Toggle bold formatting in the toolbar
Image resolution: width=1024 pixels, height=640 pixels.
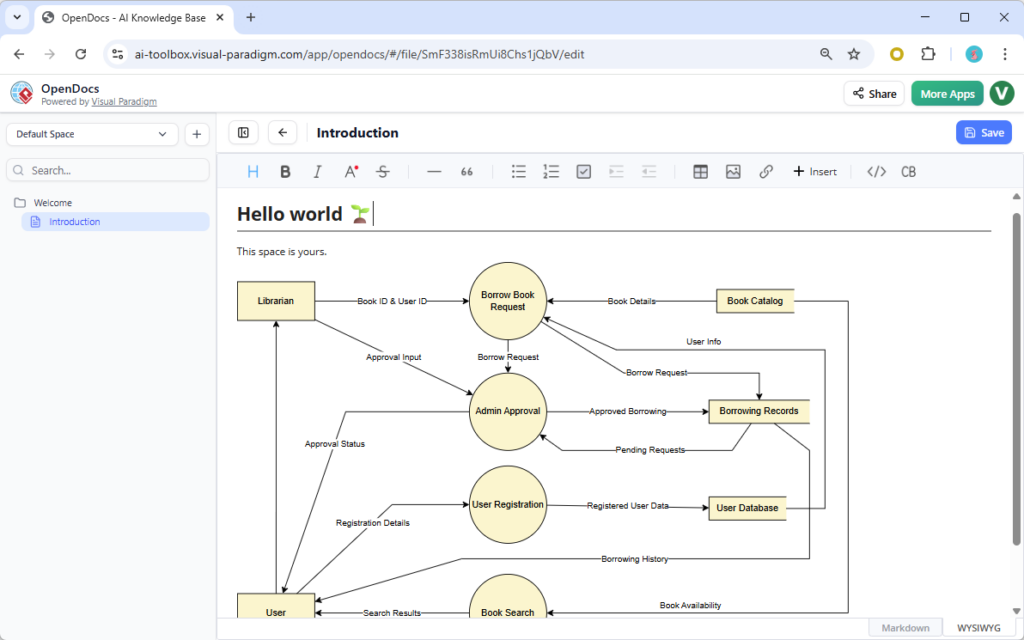(x=285, y=171)
